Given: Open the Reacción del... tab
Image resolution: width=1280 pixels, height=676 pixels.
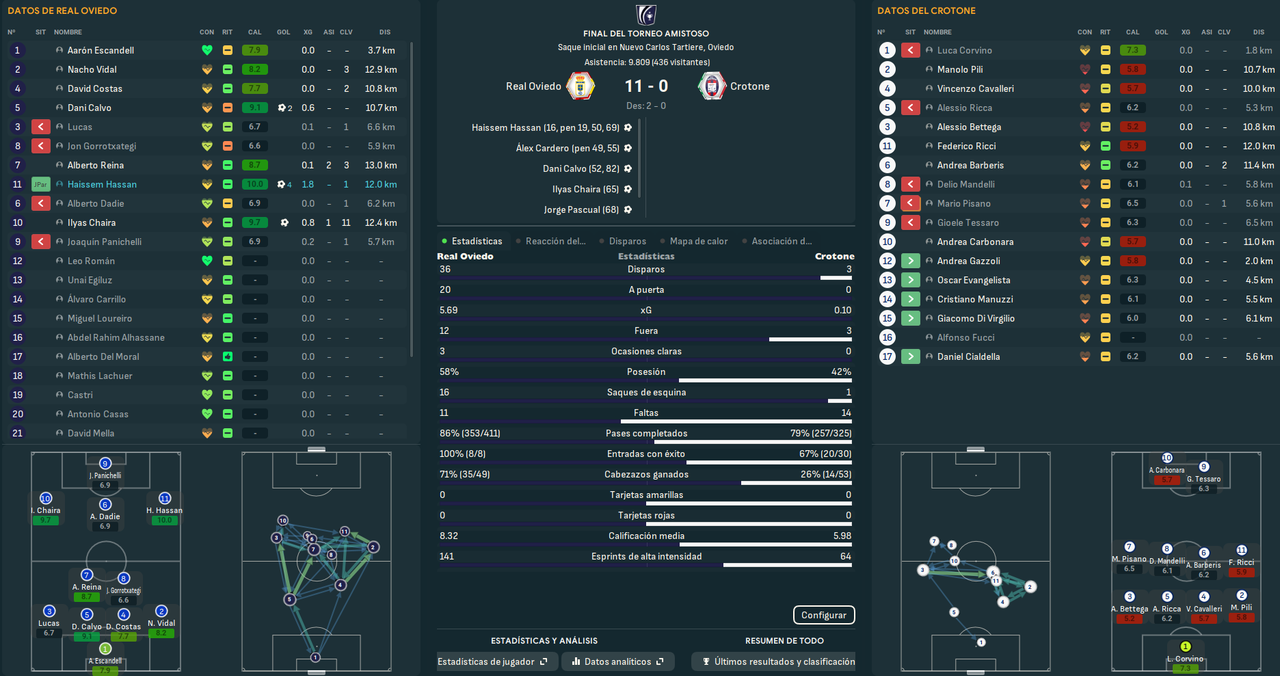Looking at the screenshot, I should pos(552,241).
